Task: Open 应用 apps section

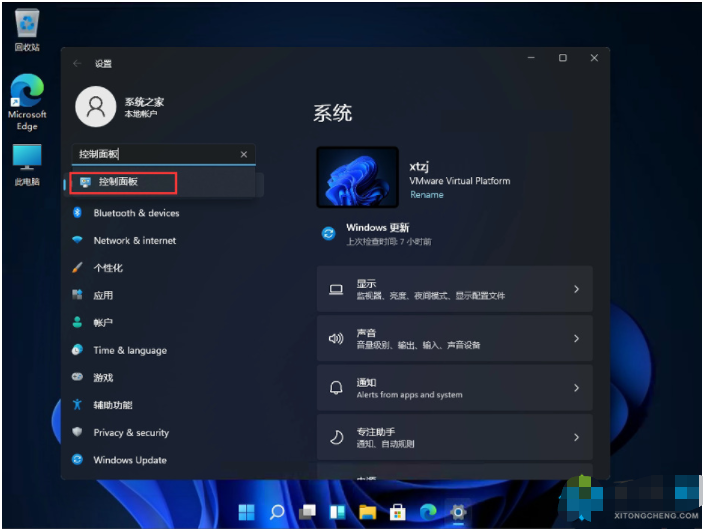Action: [103, 296]
